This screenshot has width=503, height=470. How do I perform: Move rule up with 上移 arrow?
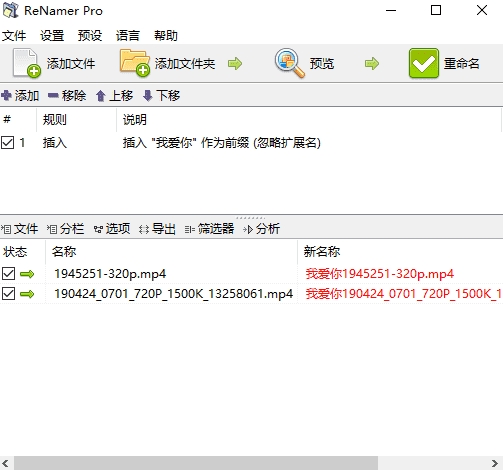pos(101,96)
